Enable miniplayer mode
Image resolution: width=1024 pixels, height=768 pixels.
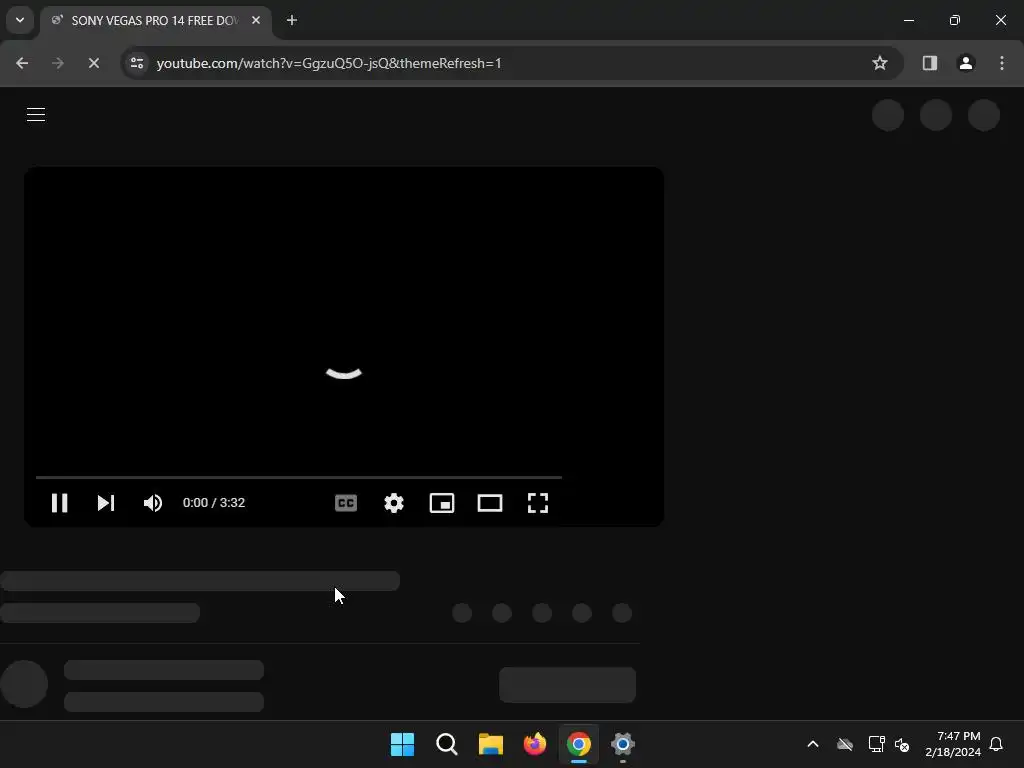pos(442,503)
